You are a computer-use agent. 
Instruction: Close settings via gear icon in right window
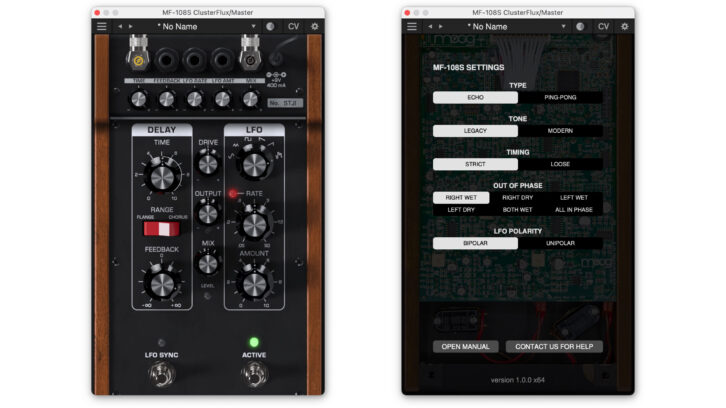(625, 26)
